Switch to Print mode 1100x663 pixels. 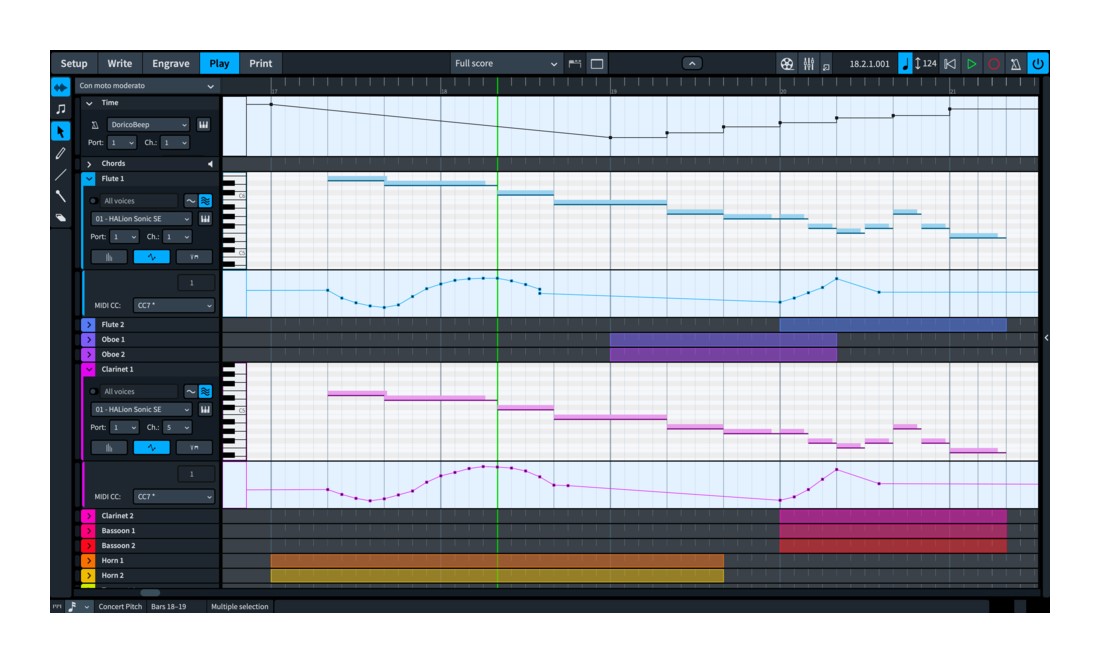click(x=260, y=63)
